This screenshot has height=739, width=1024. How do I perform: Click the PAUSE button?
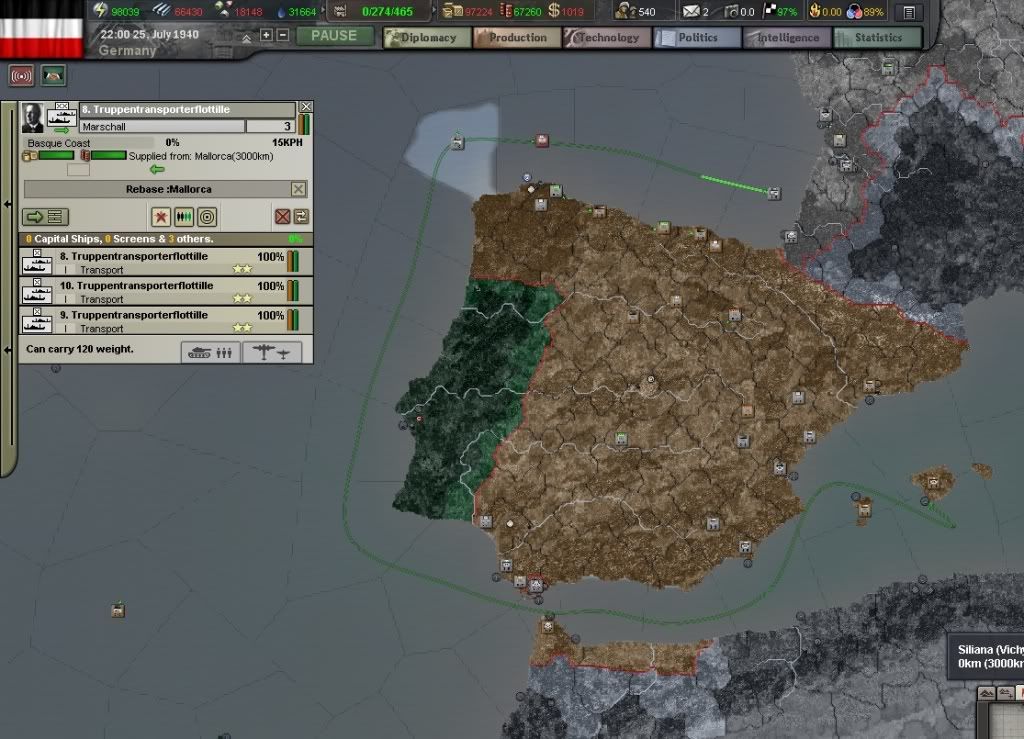point(334,36)
